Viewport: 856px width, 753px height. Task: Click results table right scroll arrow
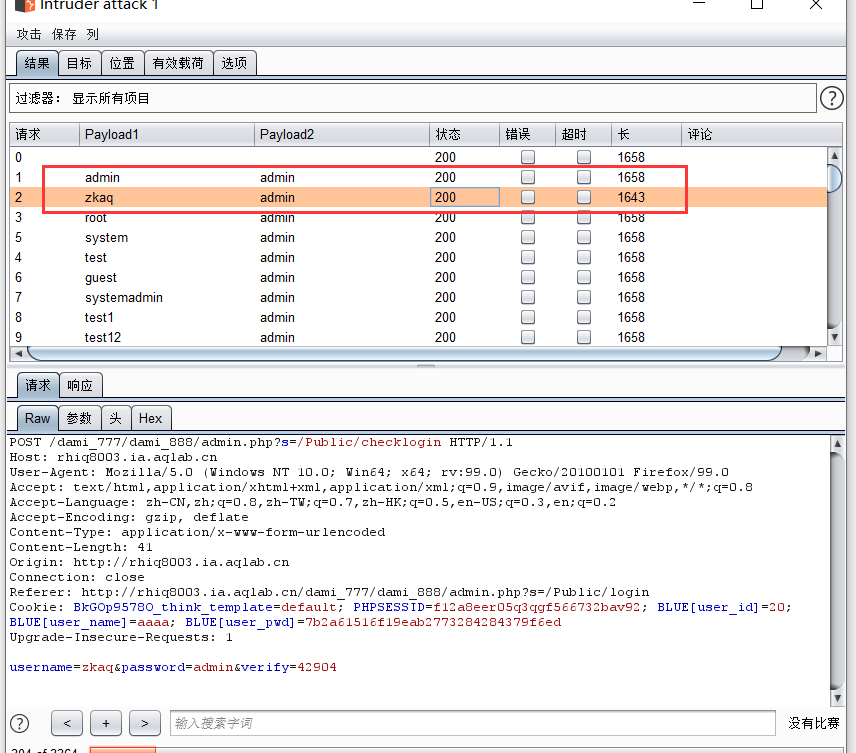pyautogui.click(x=818, y=353)
